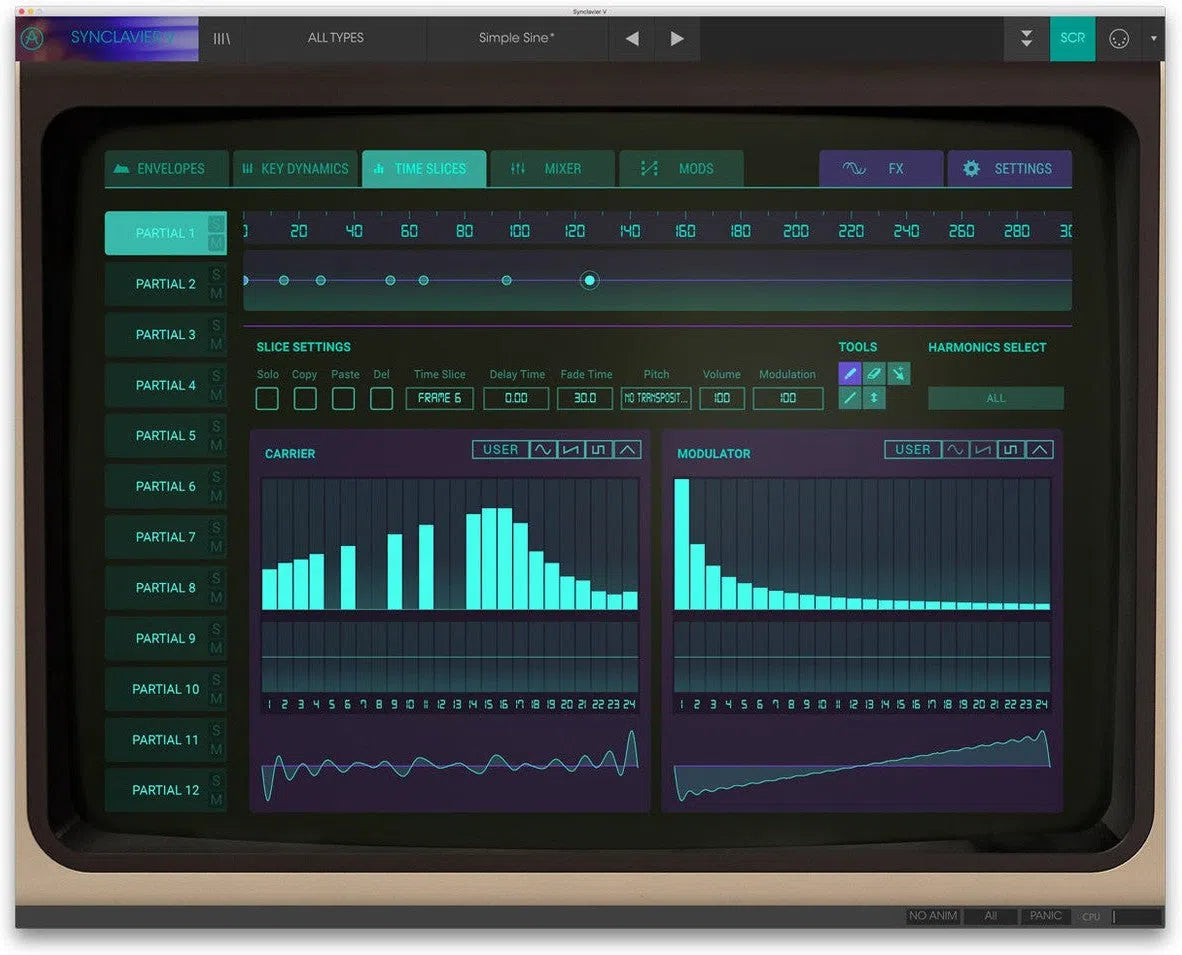Choose the square wave preset for Modulator
The image size is (1182, 955).
(1011, 449)
